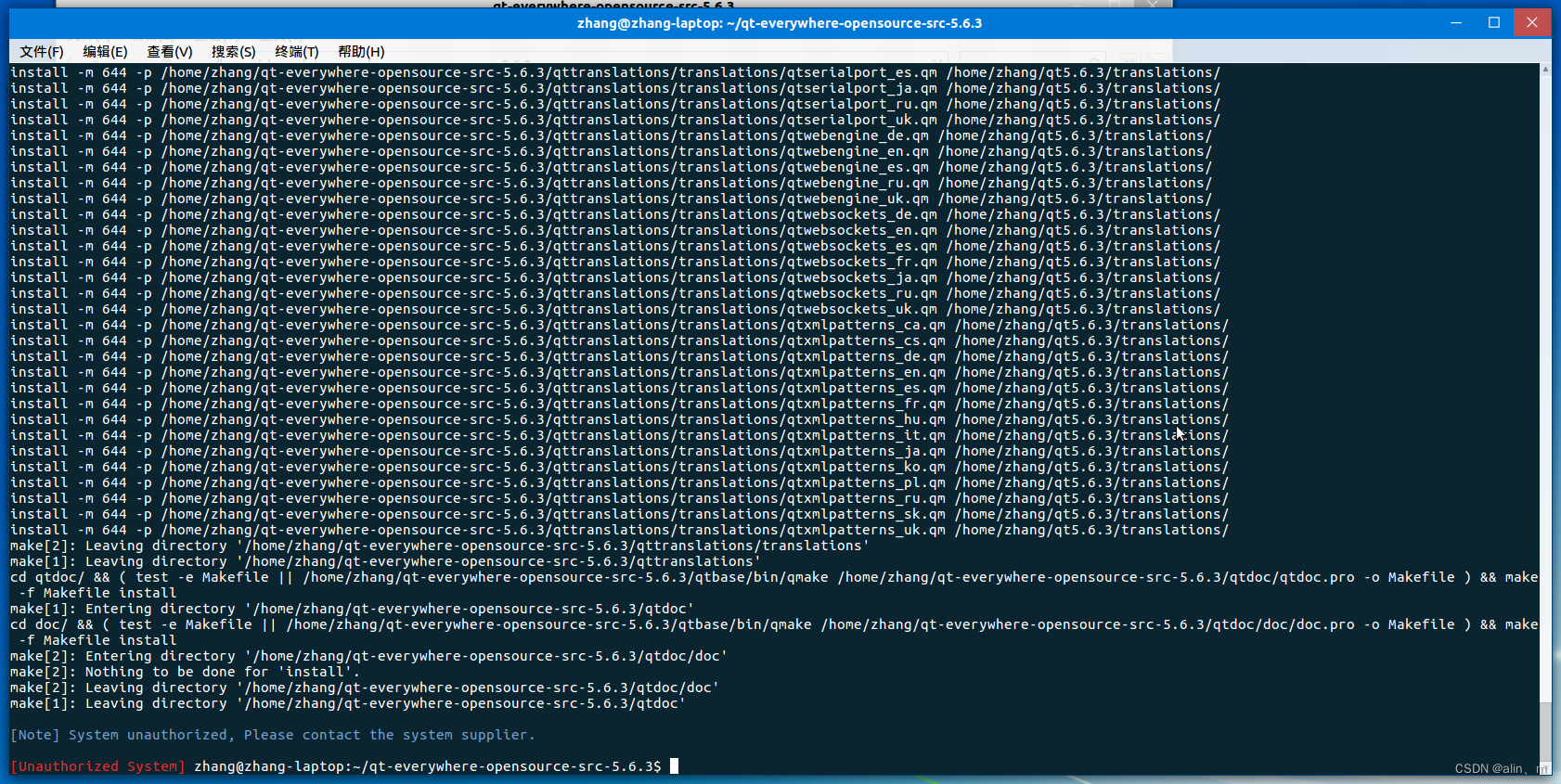1561x784 pixels.
Task: Click the install line for qtwebengine_es.qm
Action: point(612,167)
